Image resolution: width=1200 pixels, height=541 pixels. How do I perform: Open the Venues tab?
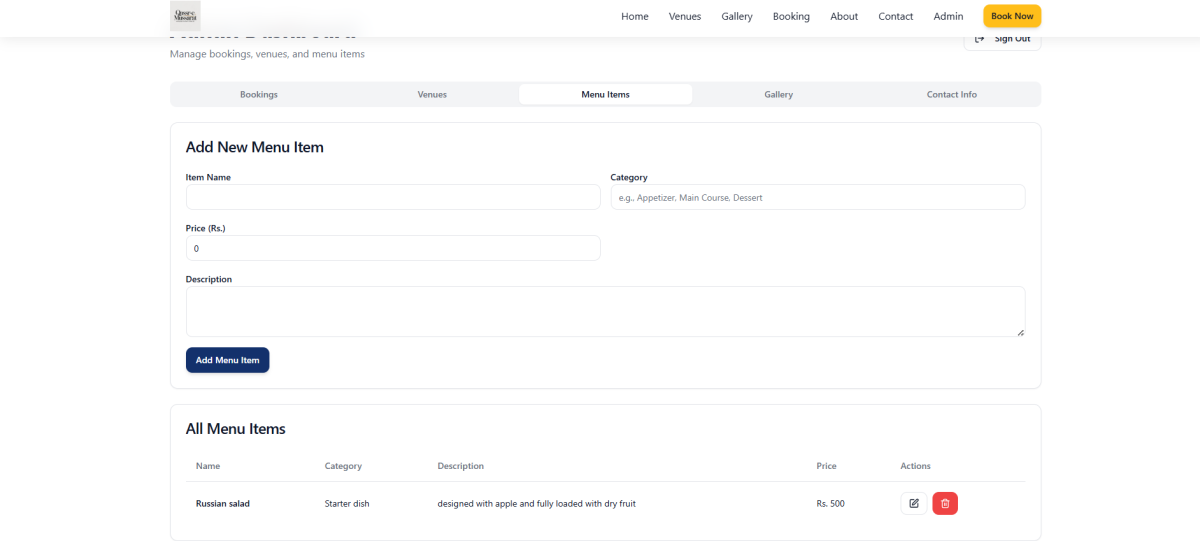click(432, 94)
